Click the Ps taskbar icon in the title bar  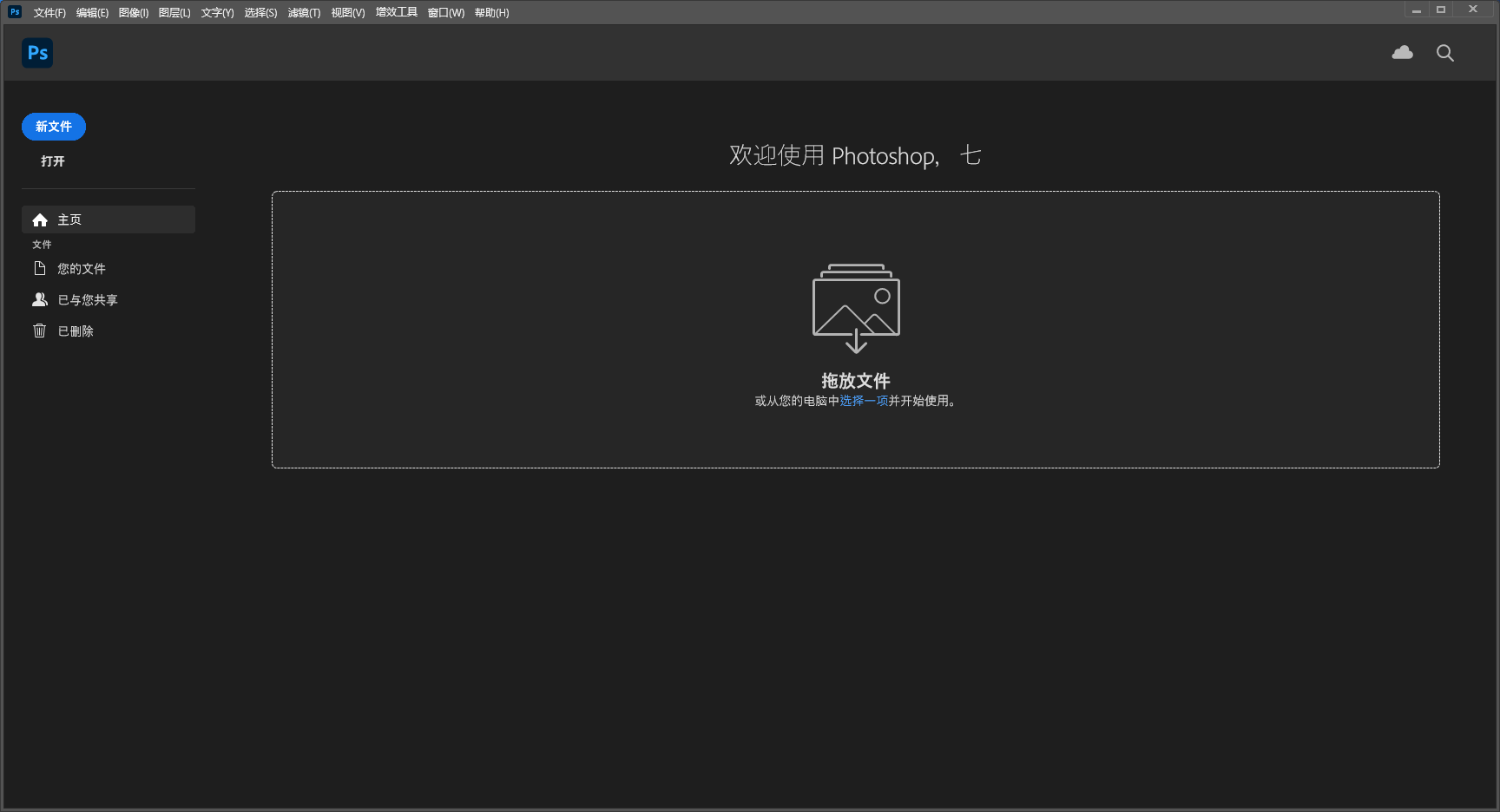(13, 11)
